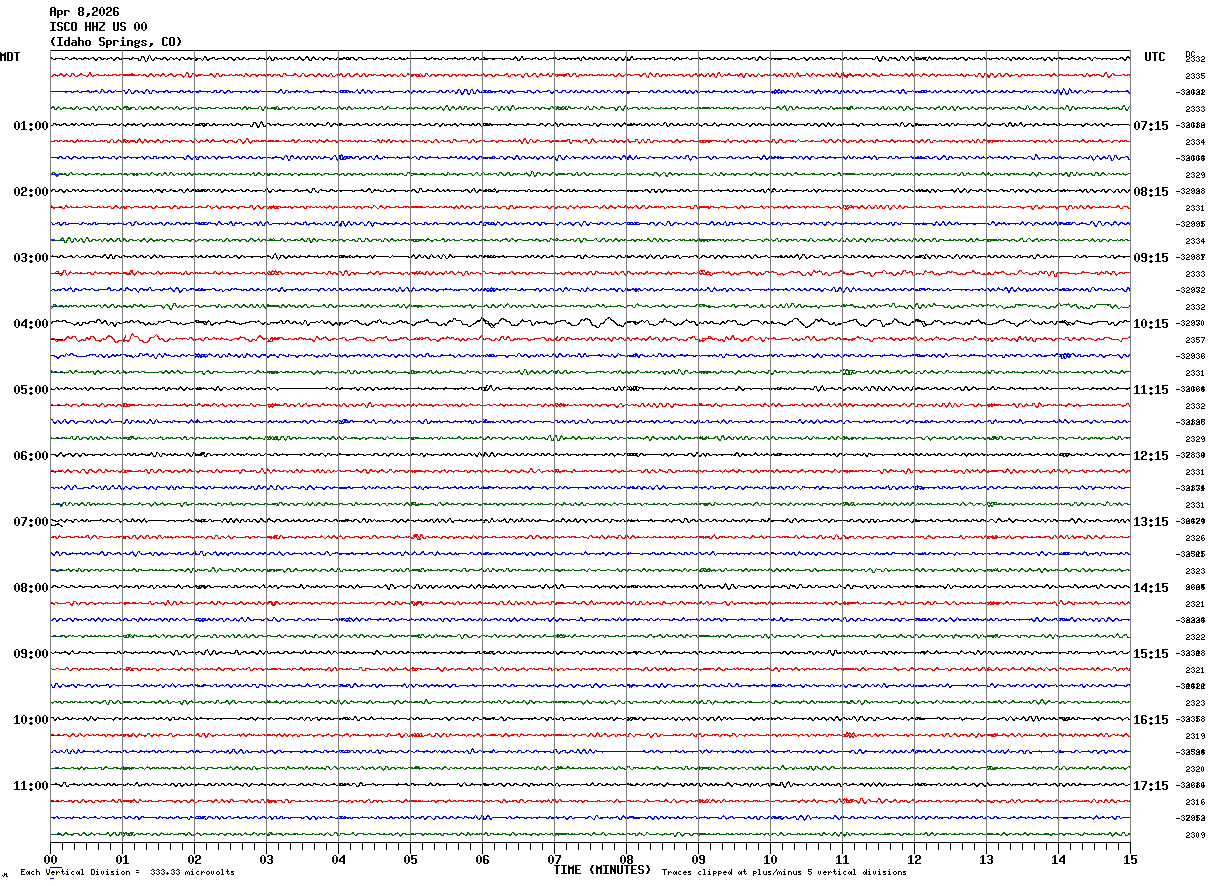
Task: Click the 04:00 MDT row label
Action: tap(31, 324)
